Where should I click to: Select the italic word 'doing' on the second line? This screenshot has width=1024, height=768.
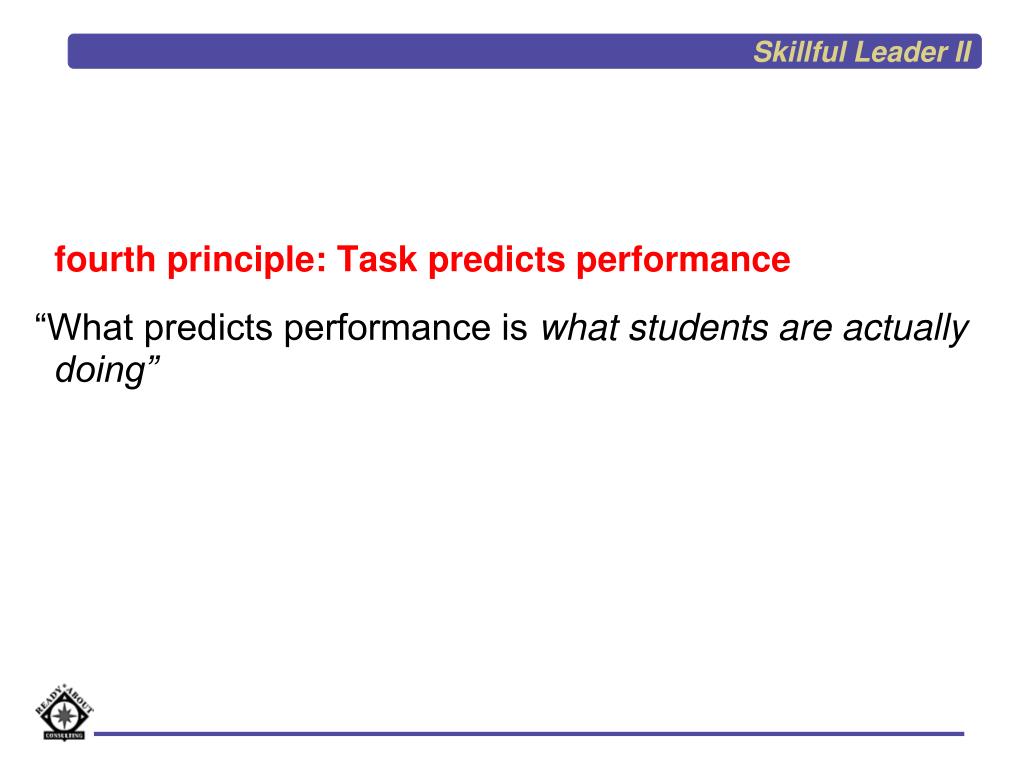100,372
